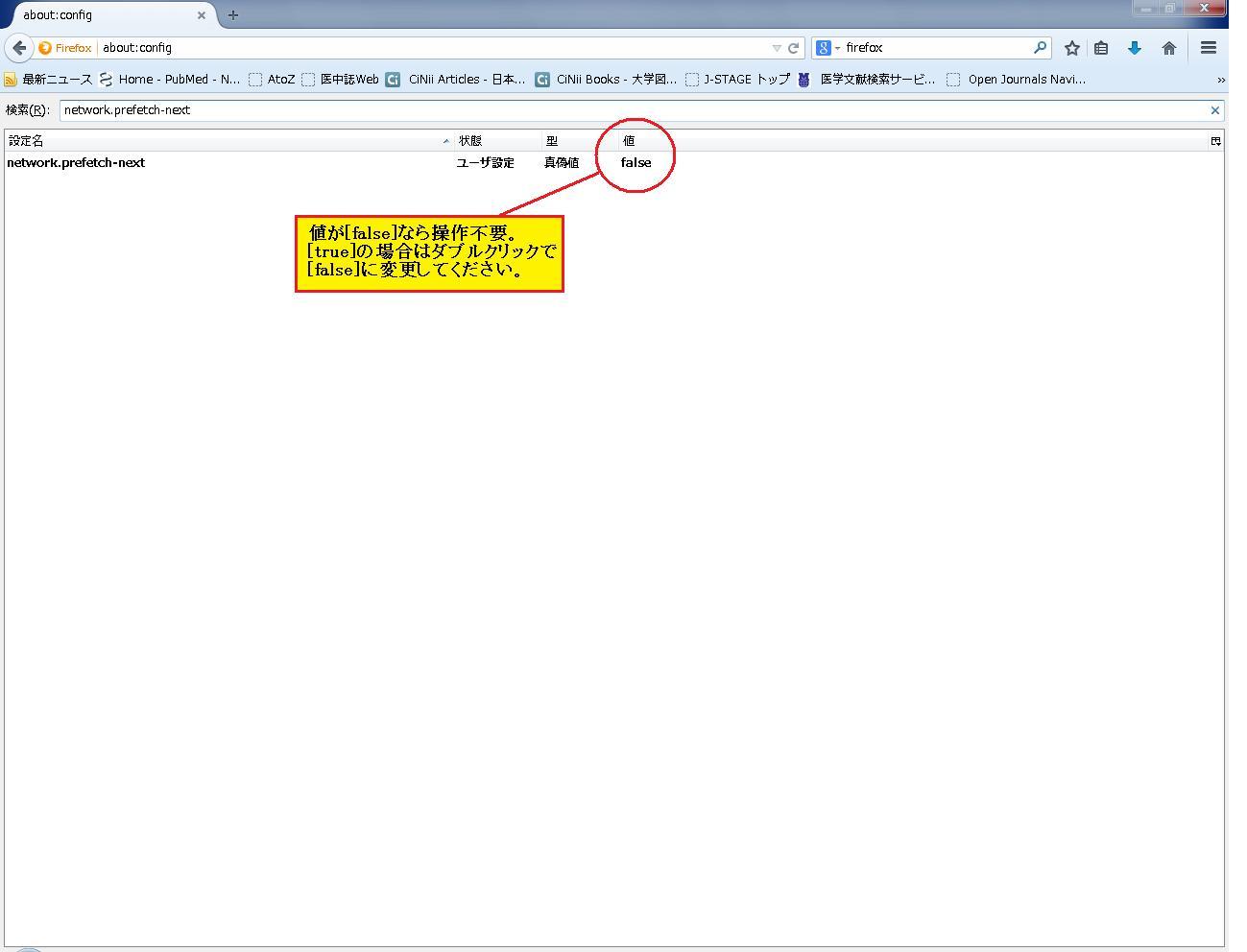Open the Open Journals Navi bookmark

tap(1017, 80)
